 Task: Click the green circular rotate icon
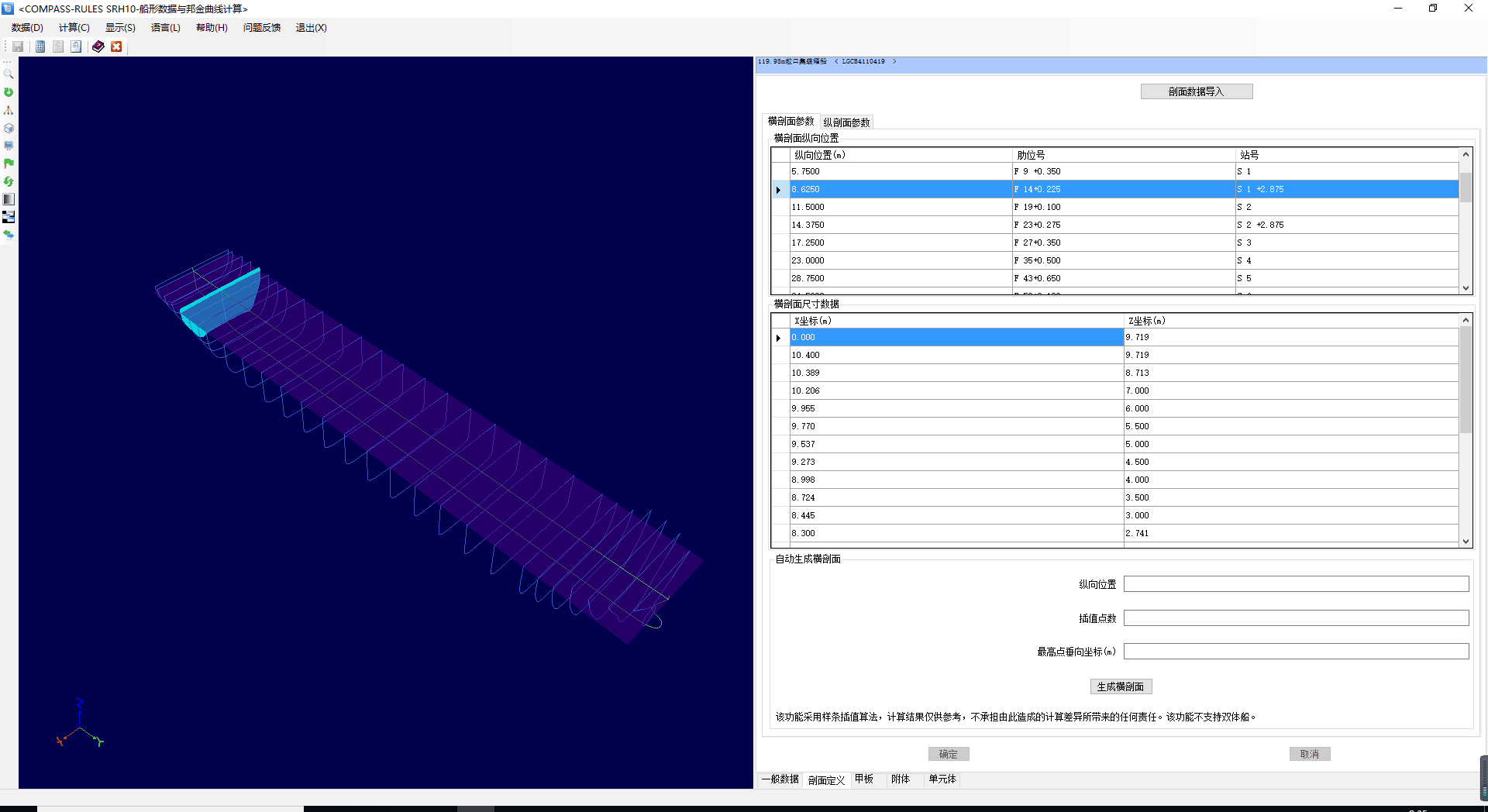(9, 92)
